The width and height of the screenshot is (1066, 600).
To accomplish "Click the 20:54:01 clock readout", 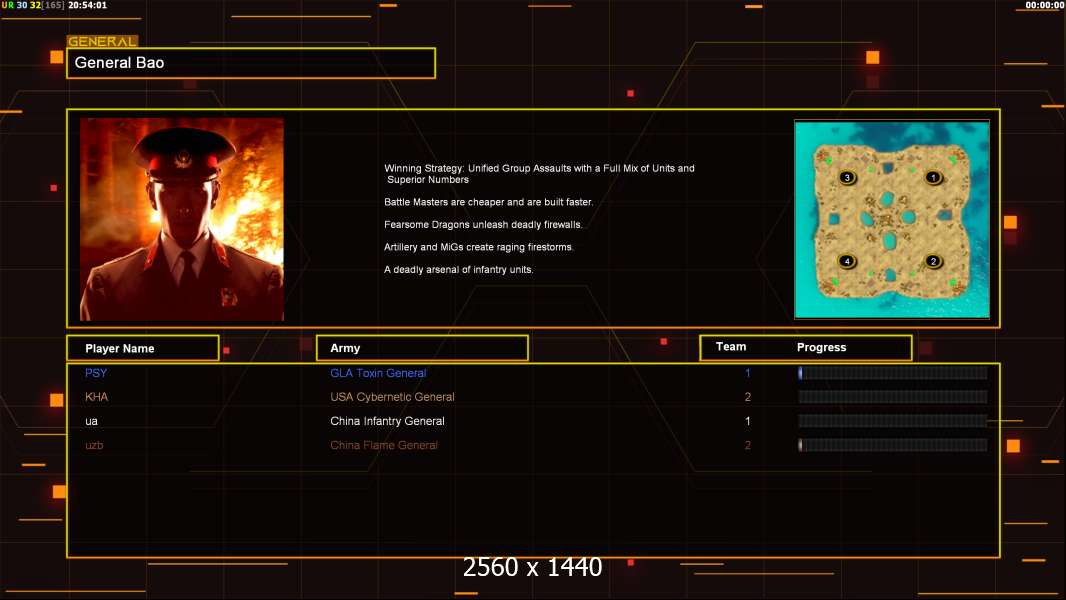I will point(88,5).
